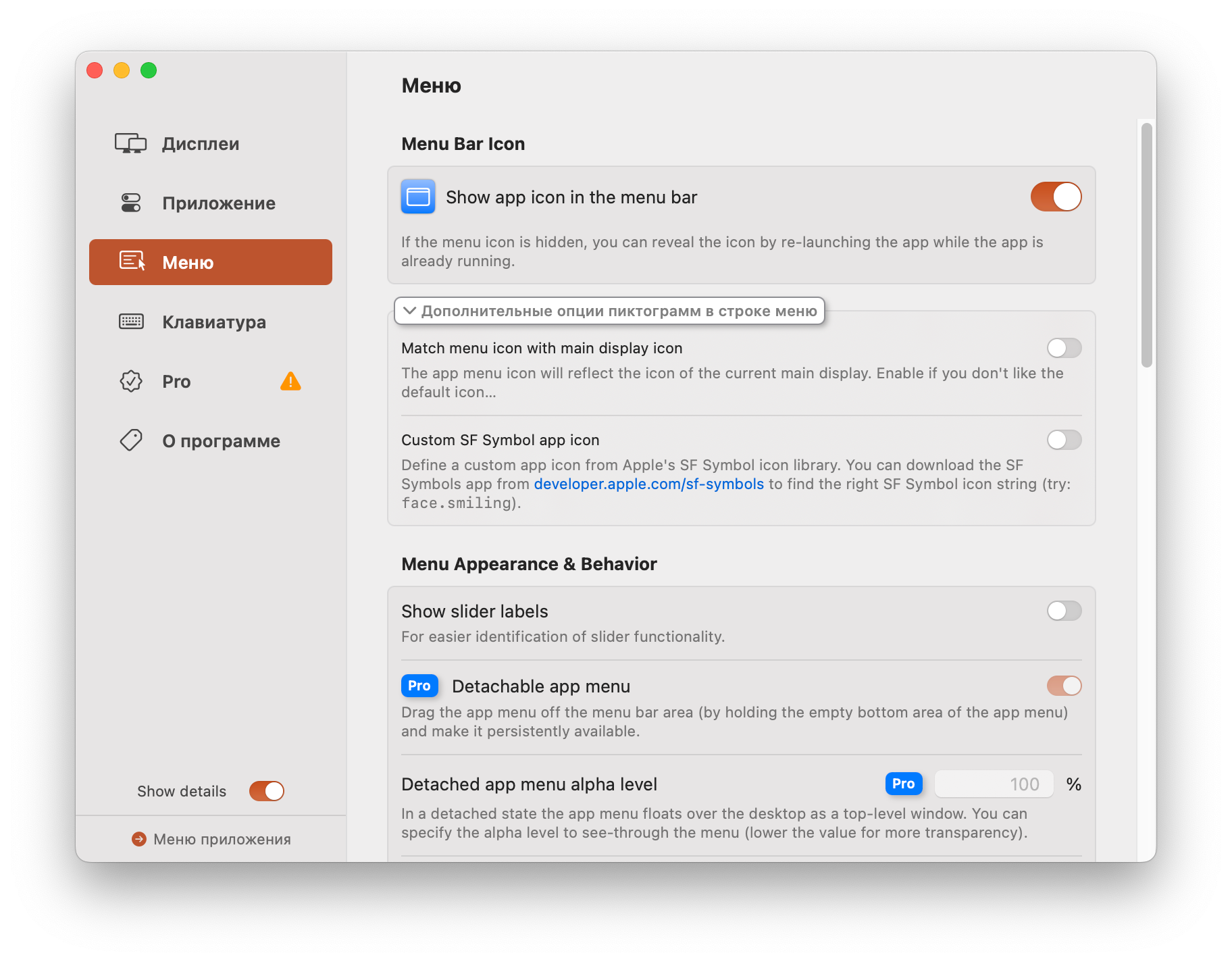The width and height of the screenshot is (1232, 962).
Task: Click the Меню приложения button
Action: (x=211, y=839)
